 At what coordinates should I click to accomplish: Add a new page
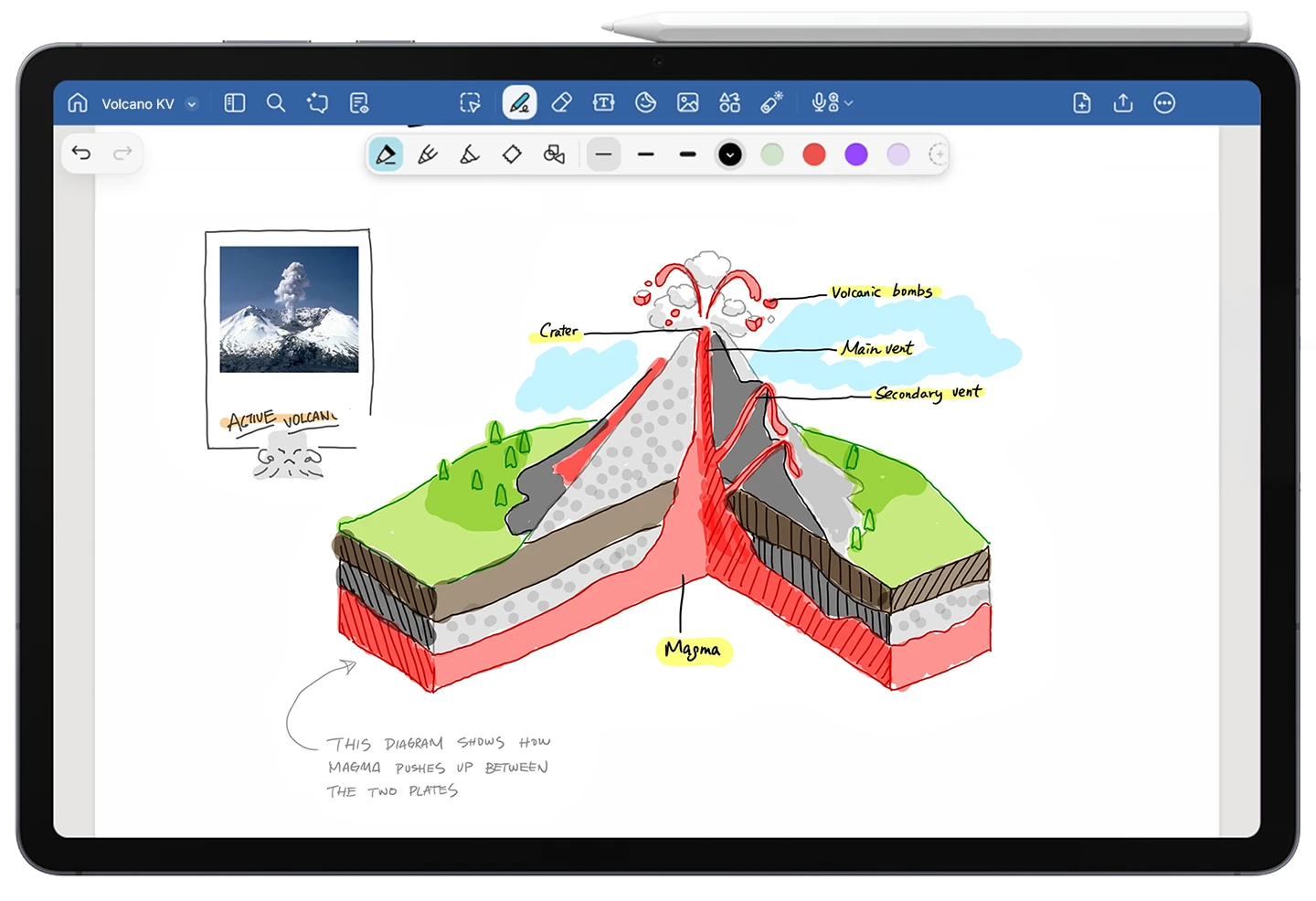1082,103
